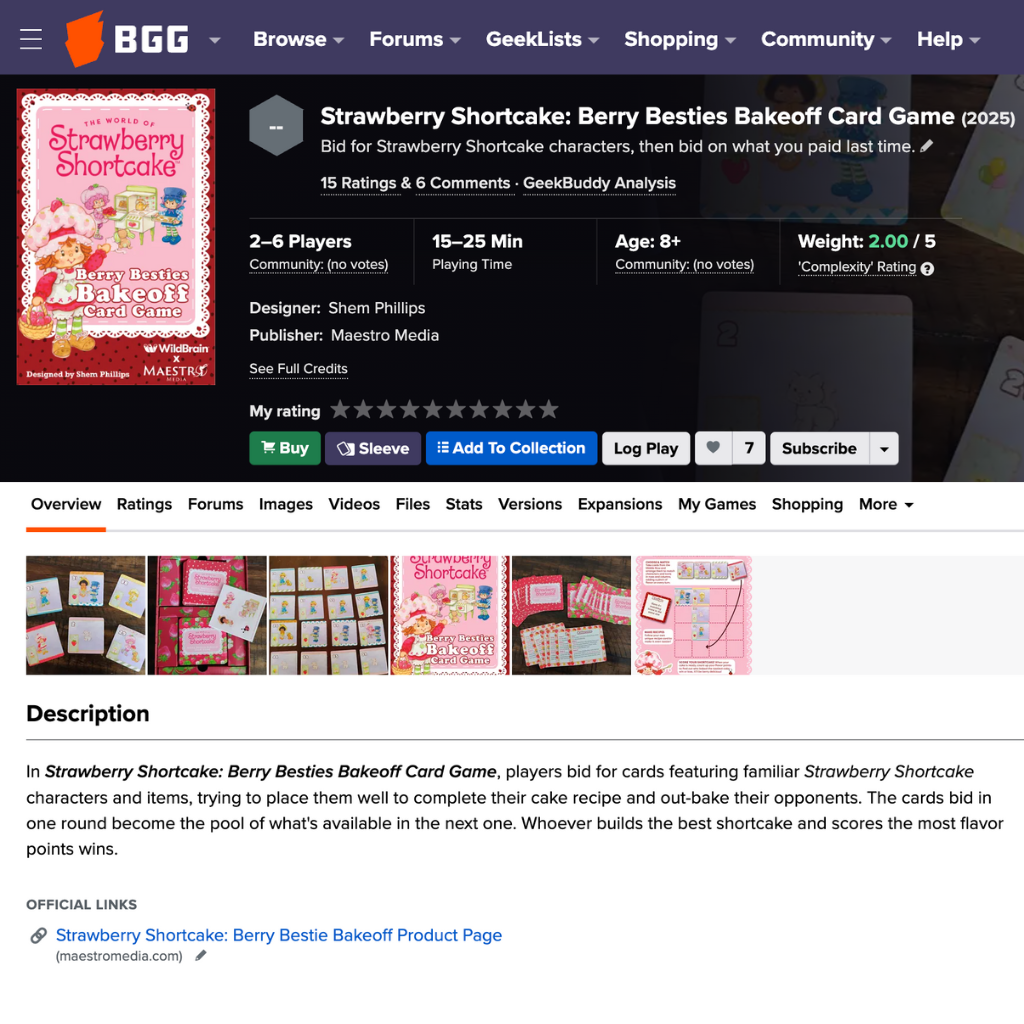Viewport: 1024px width, 1024px height.
Task: Click the heart fan icon button
Action: [713, 448]
